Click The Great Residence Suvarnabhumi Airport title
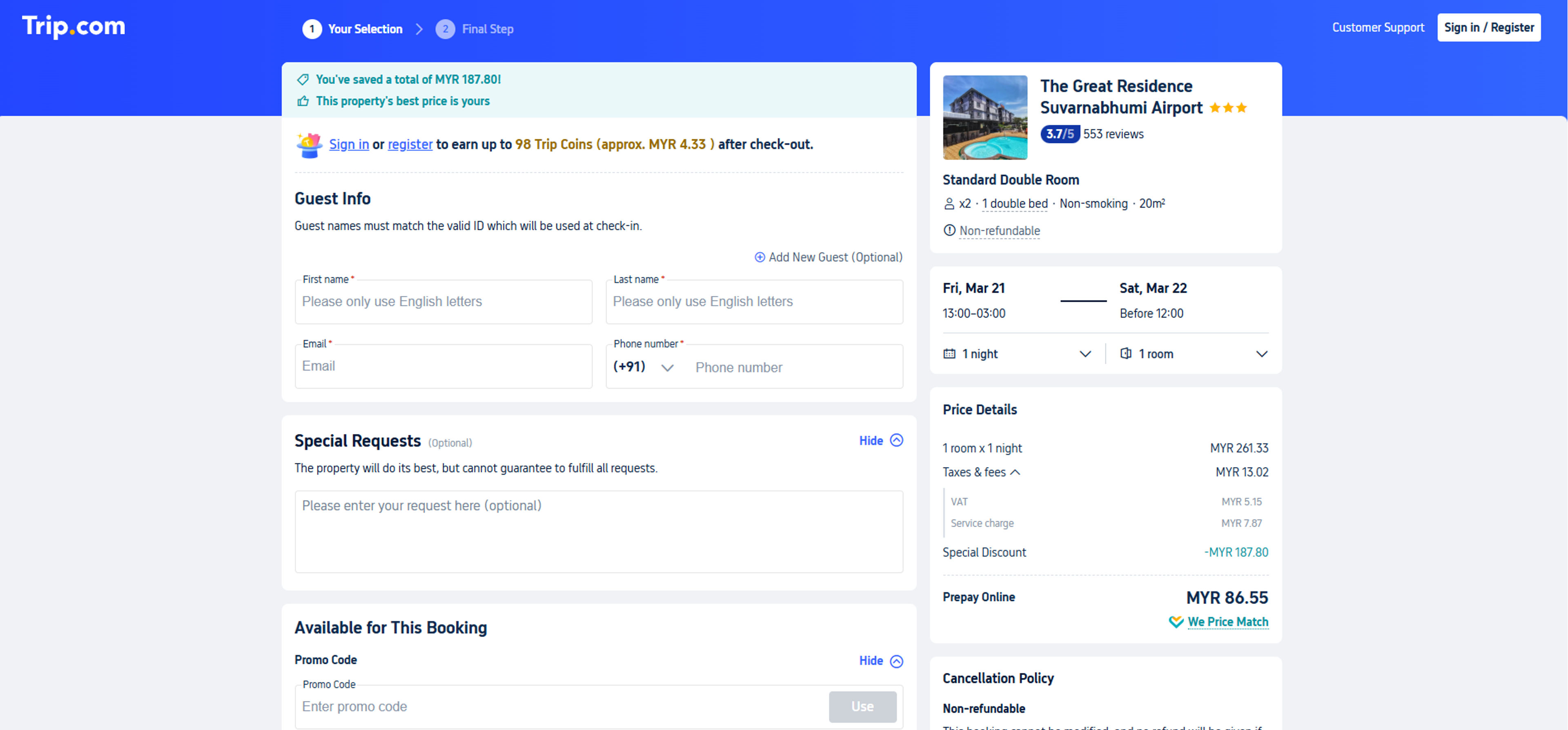Viewport: 1568px width, 730px height. coord(1121,97)
